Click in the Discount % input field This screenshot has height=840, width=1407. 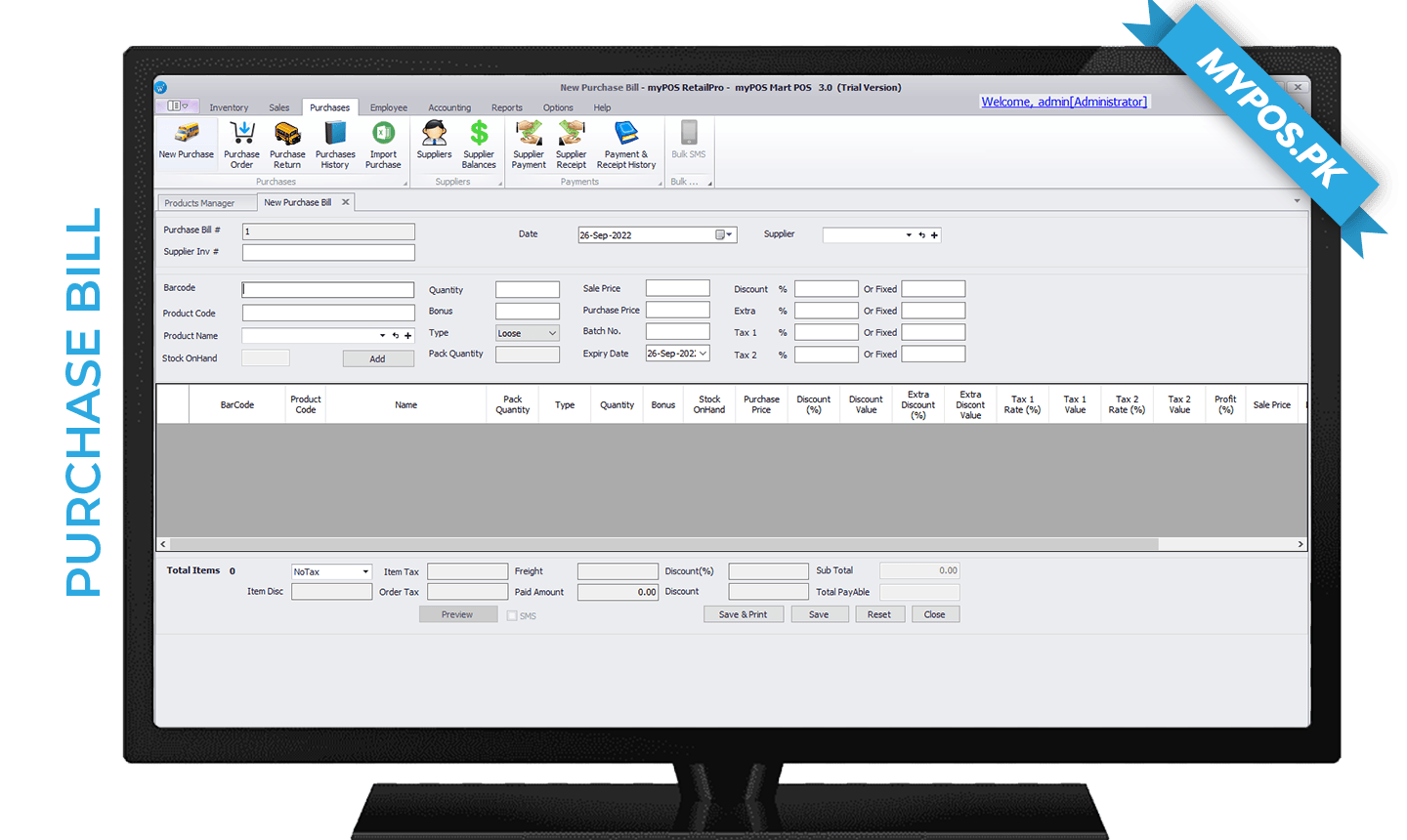coord(827,289)
